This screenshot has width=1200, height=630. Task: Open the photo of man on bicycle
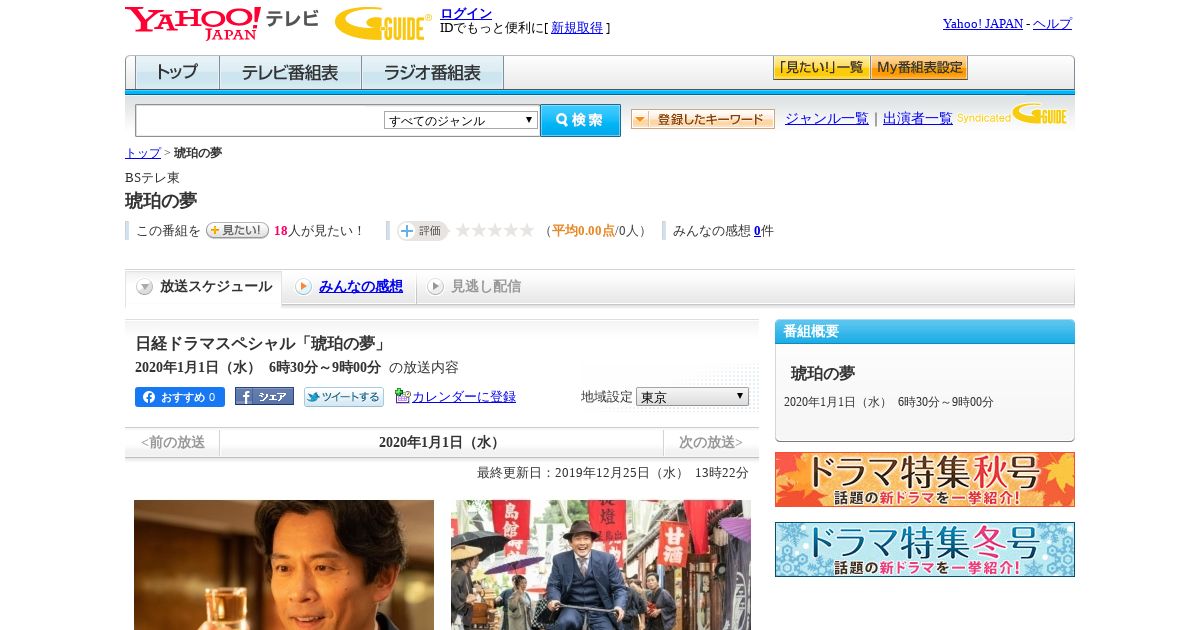tap(601, 565)
